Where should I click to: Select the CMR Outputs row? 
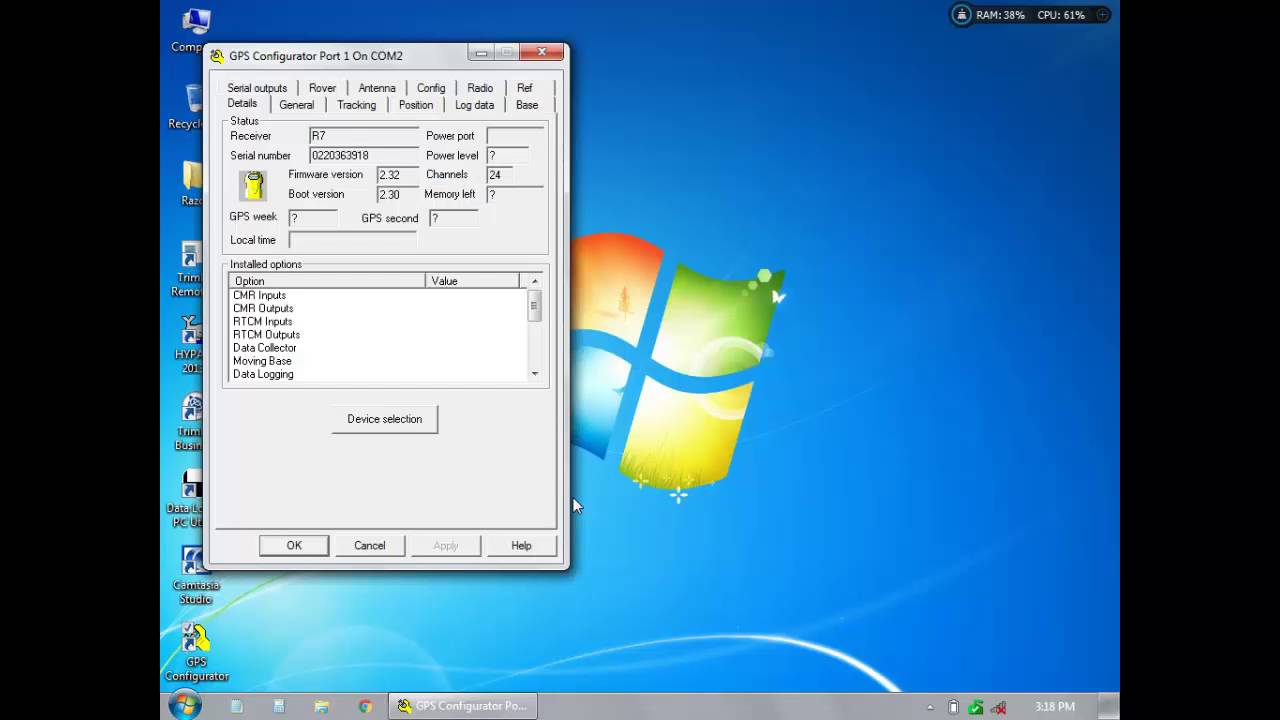[377, 309]
